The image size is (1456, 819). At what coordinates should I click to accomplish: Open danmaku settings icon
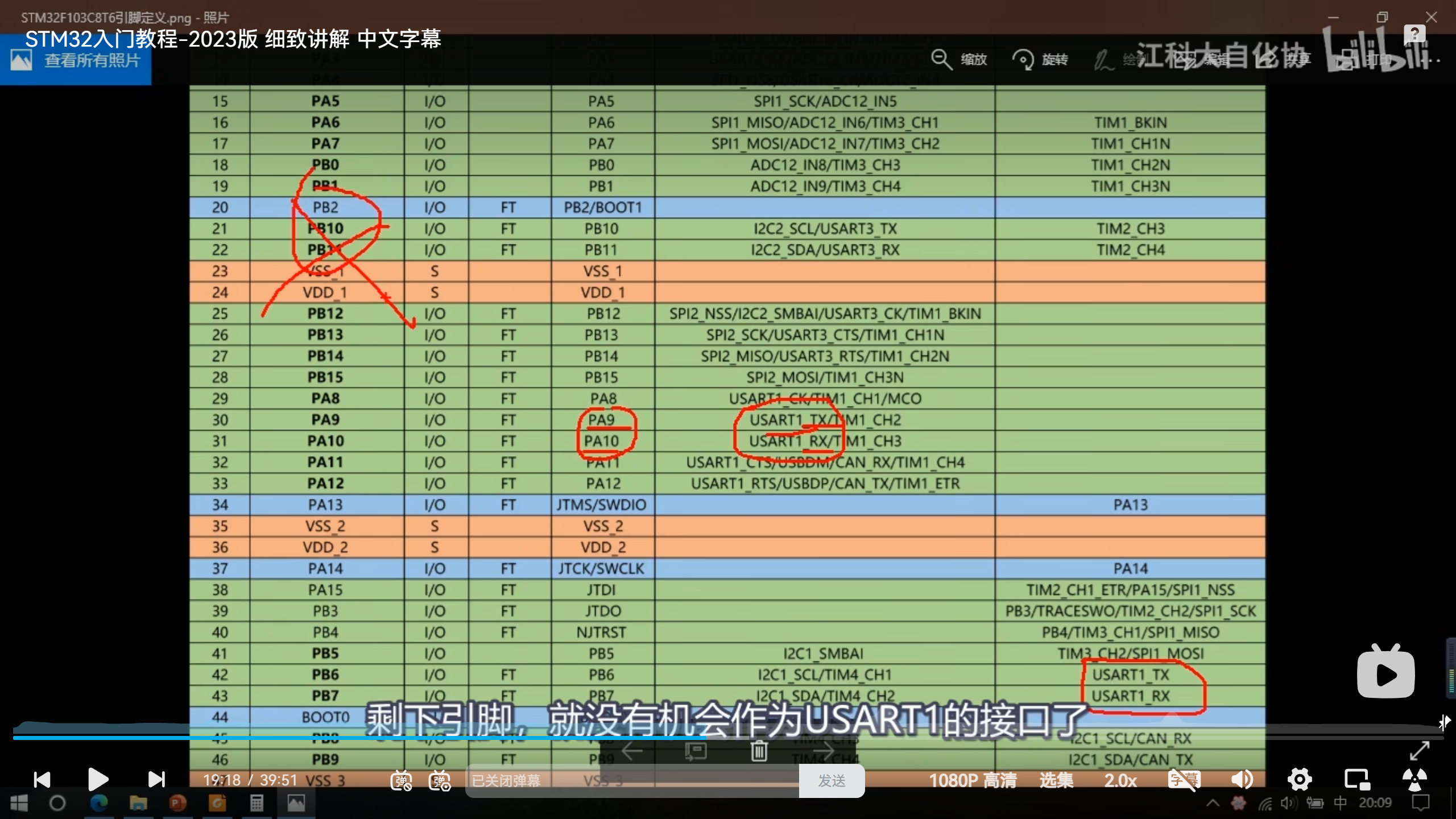pyautogui.click(x=440, y=780)
